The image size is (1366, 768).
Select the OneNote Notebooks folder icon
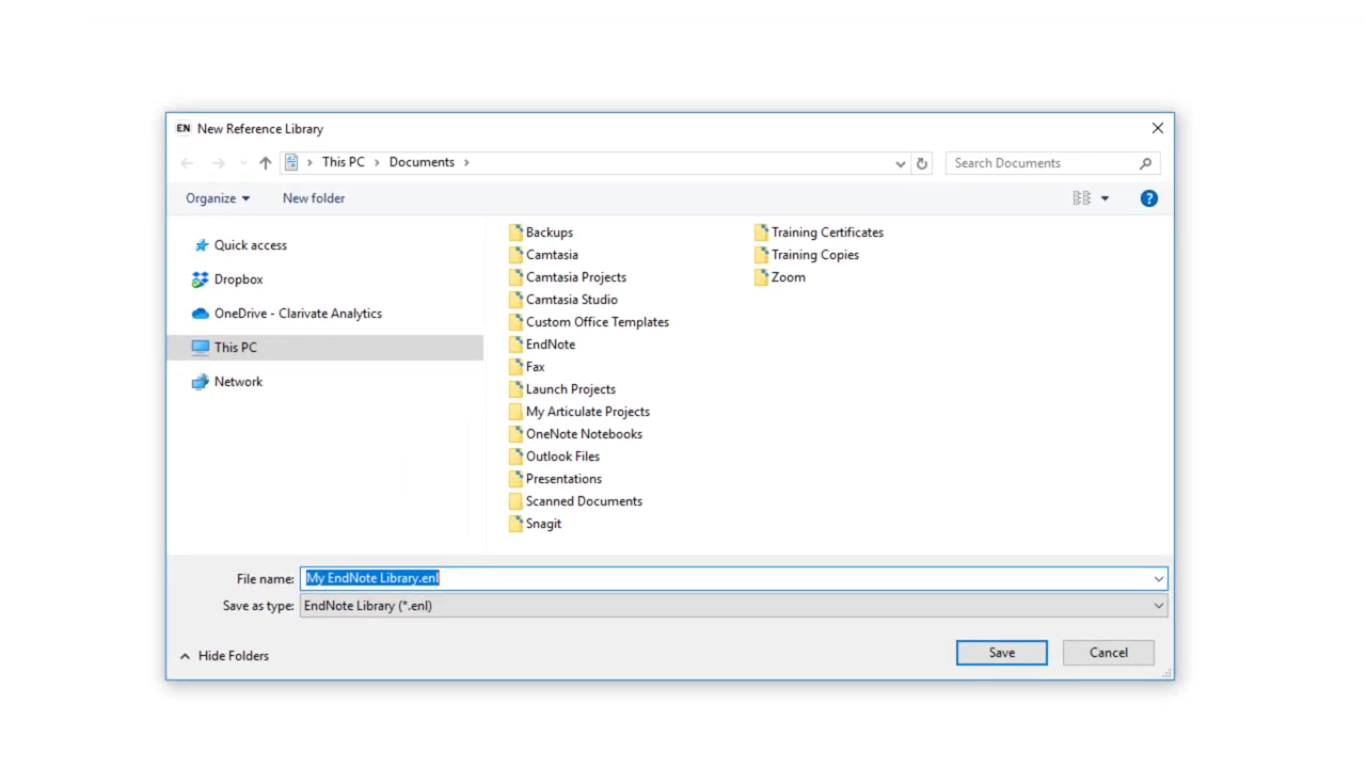(515, 434)
